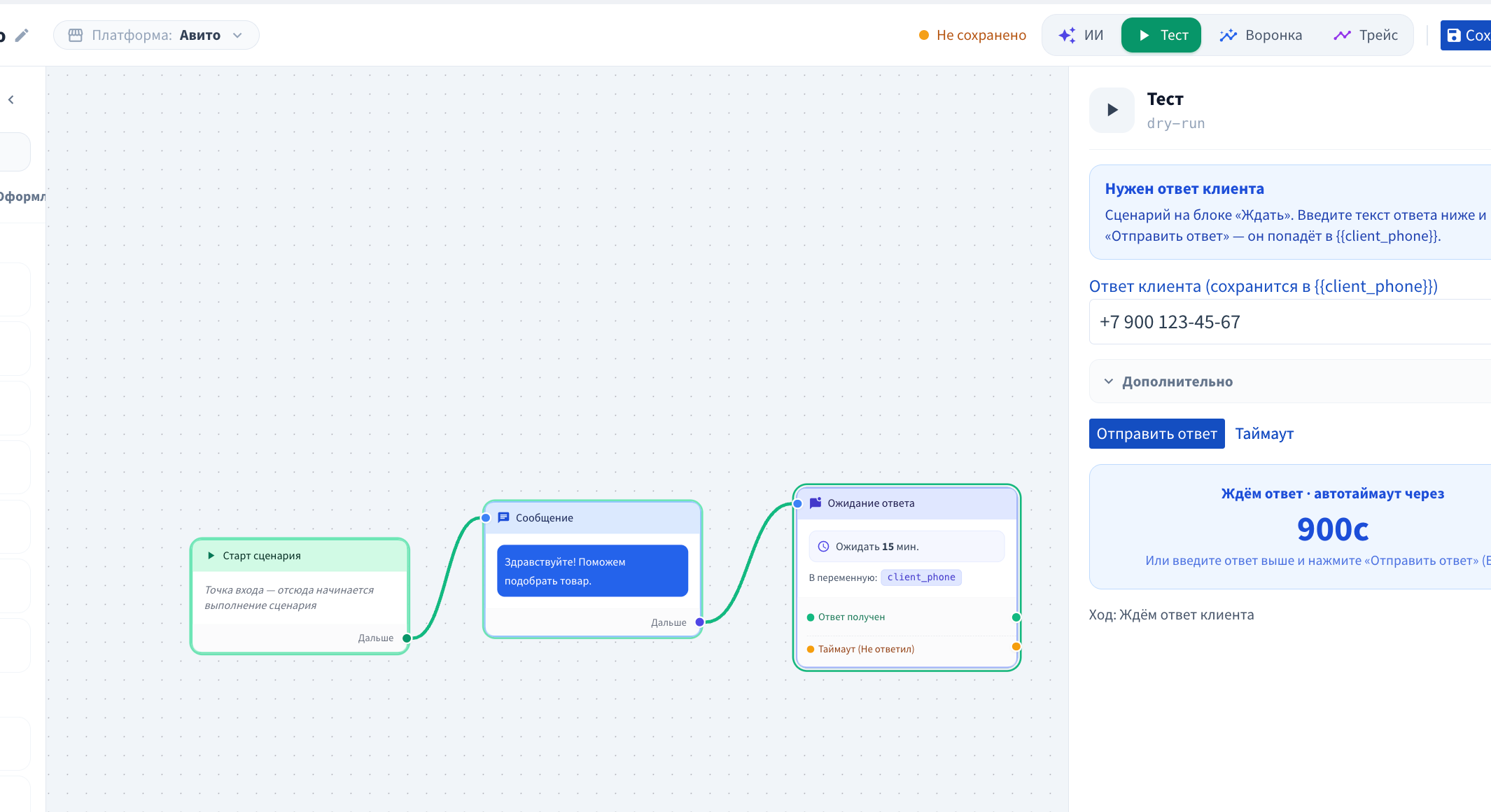This screenshot has height=812, width=1491.
Task: Click the Дальше output port of Сообщение node
Action: [699, 622]
